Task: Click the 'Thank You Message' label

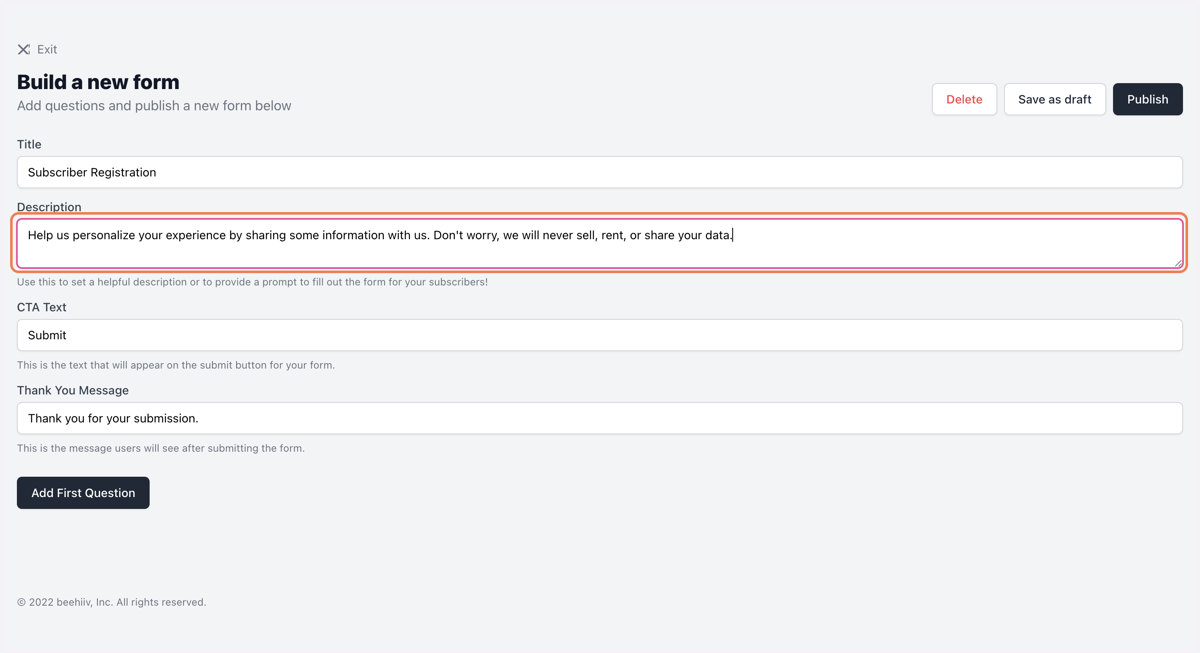Action: (x=73, y=390)
